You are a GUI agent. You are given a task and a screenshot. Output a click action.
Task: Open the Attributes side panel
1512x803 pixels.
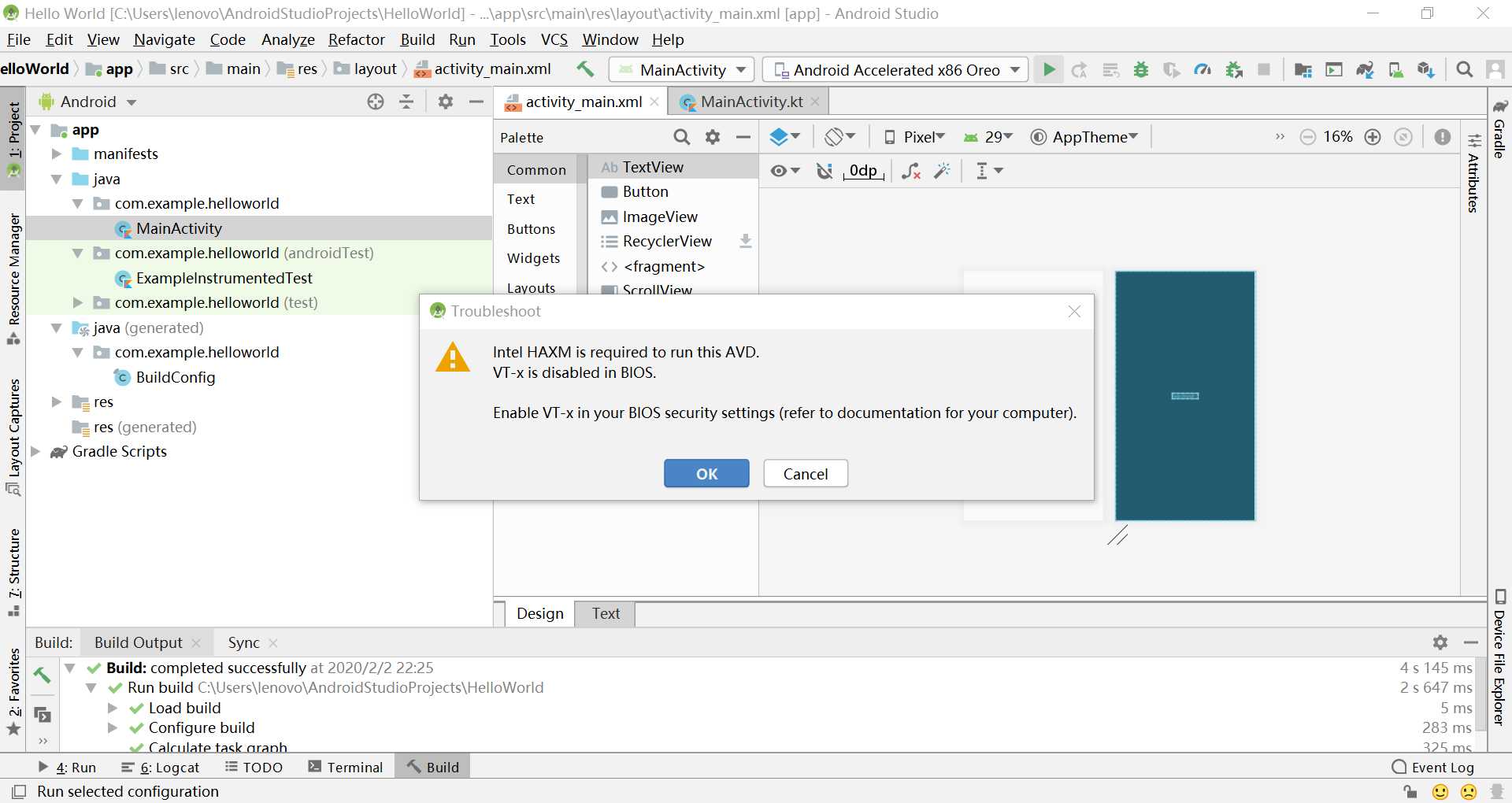[x=1473, y=174]
